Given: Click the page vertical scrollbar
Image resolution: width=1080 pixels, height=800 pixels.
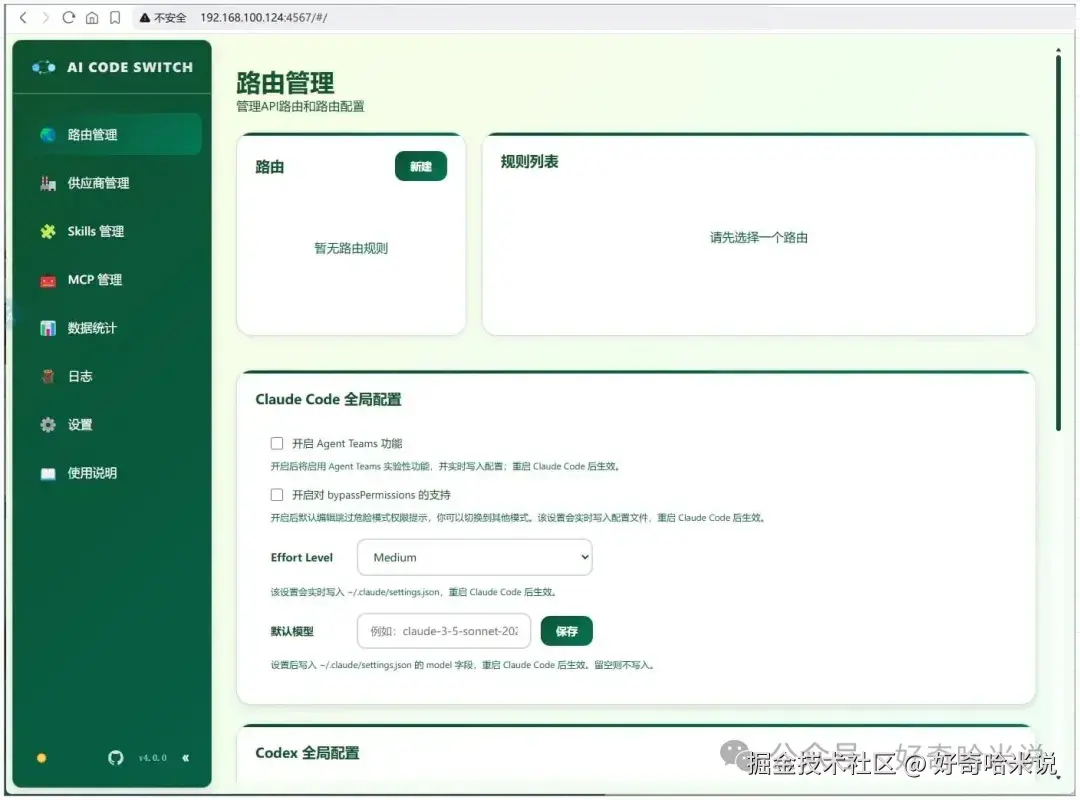Looking at the screenshot, I should [x=1059, y=241].
